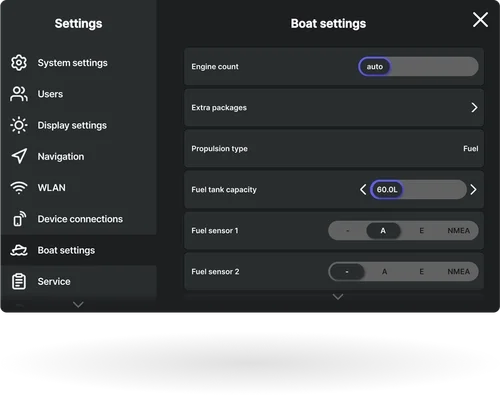Show more sidebar items via down chevron

click(78, 304)
